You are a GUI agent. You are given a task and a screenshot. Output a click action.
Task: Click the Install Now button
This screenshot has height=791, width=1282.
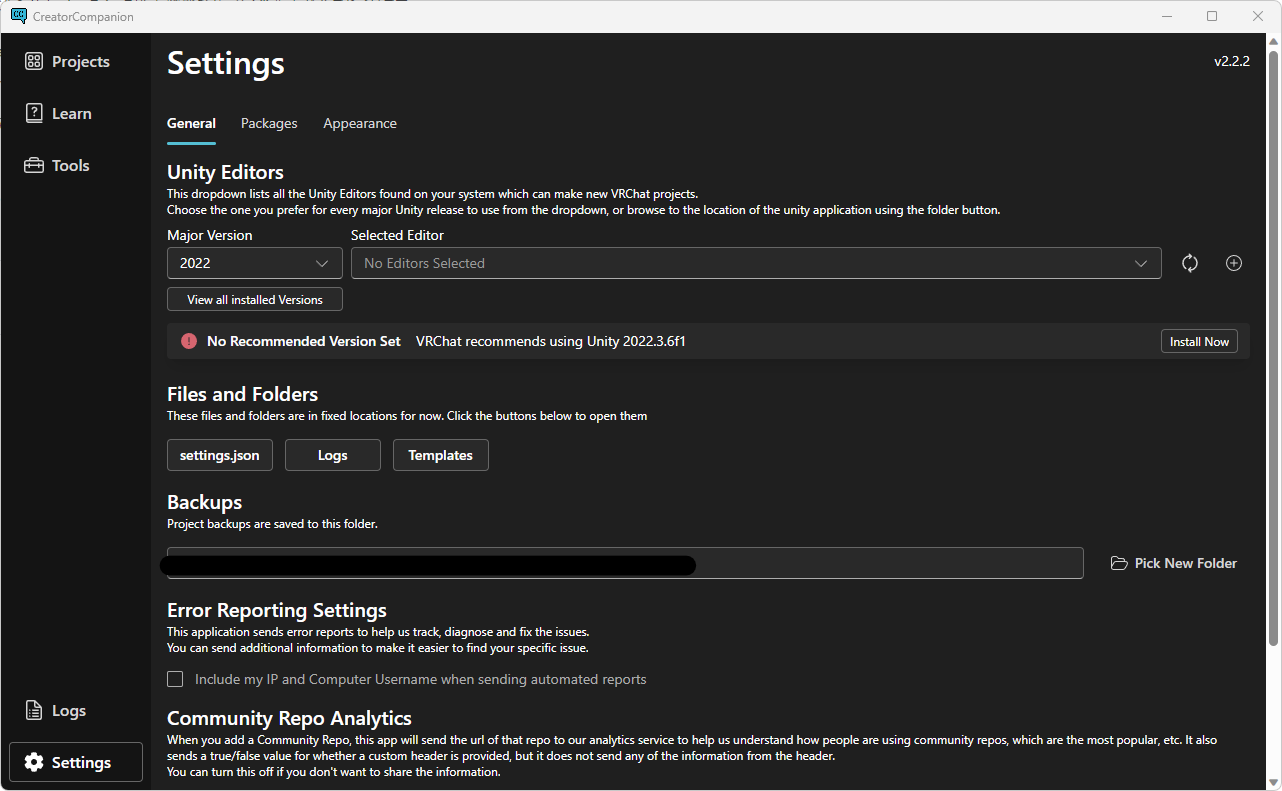1199,342
